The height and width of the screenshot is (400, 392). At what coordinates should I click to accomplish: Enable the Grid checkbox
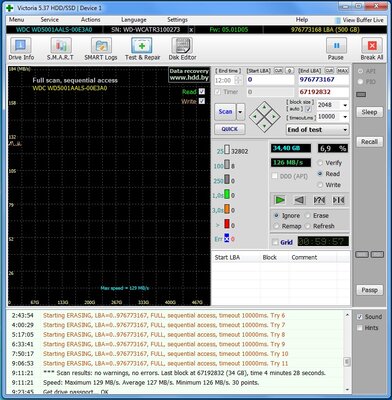pyautogui.click(x=275, y=242)
